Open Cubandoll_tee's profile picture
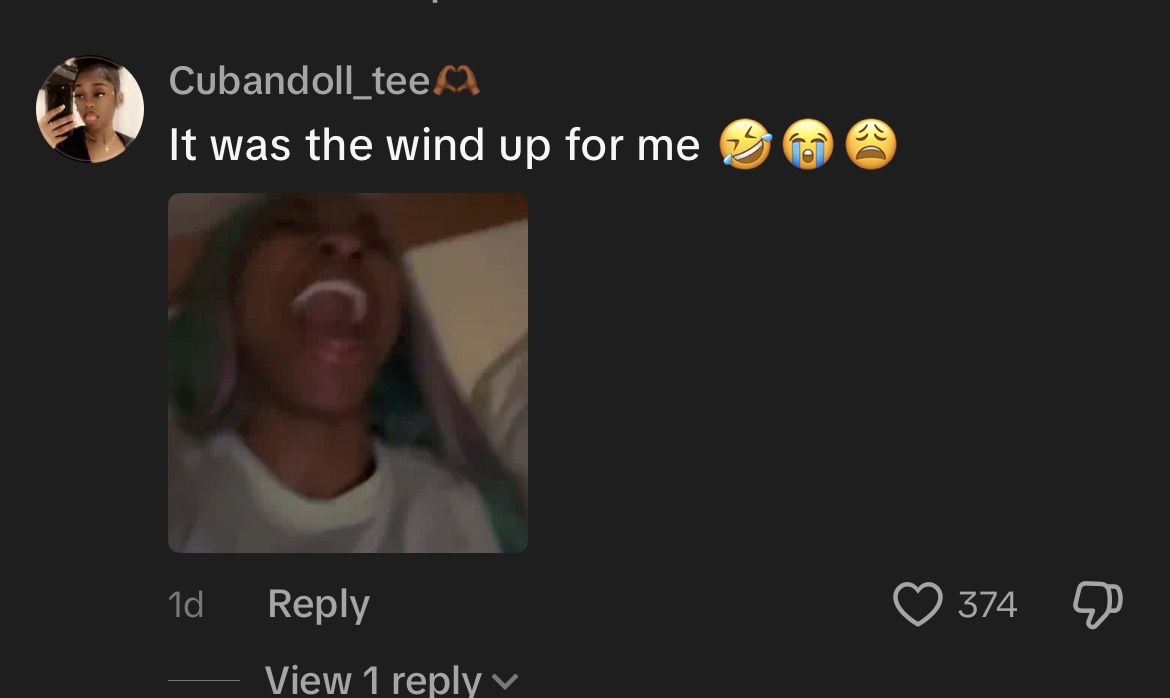This screenshot has width=1170, height=698. tap(90, 109)
